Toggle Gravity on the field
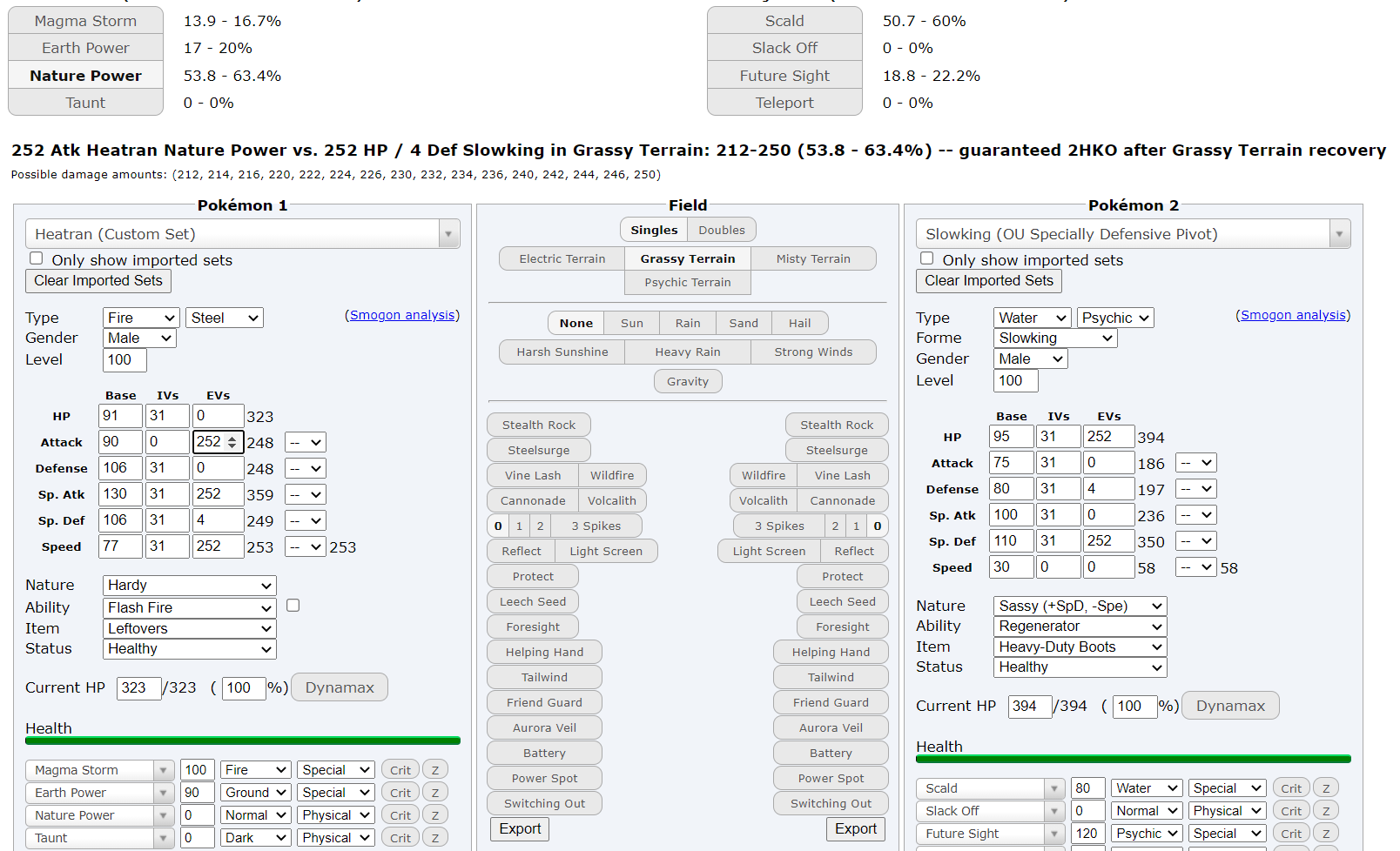Screen dimensions: 1400x851 688,381
